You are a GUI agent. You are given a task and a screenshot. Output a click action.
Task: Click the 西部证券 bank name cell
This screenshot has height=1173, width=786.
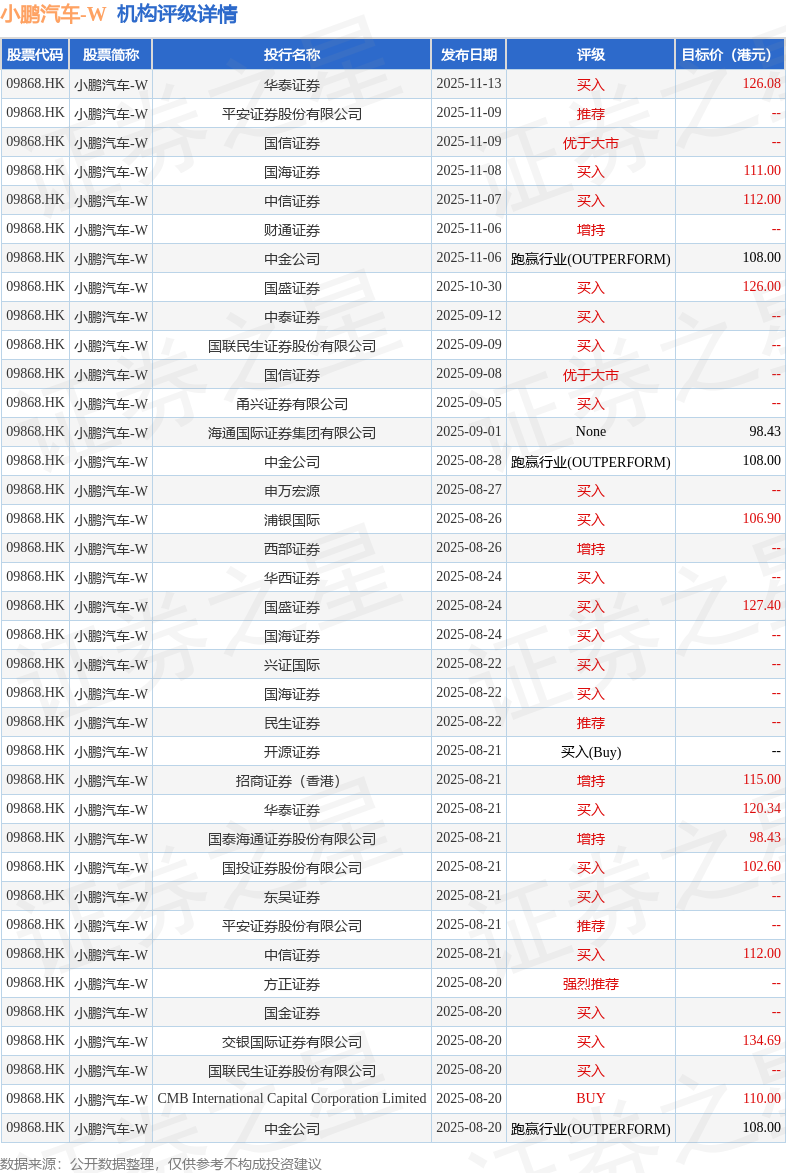[x=292, y=548]
